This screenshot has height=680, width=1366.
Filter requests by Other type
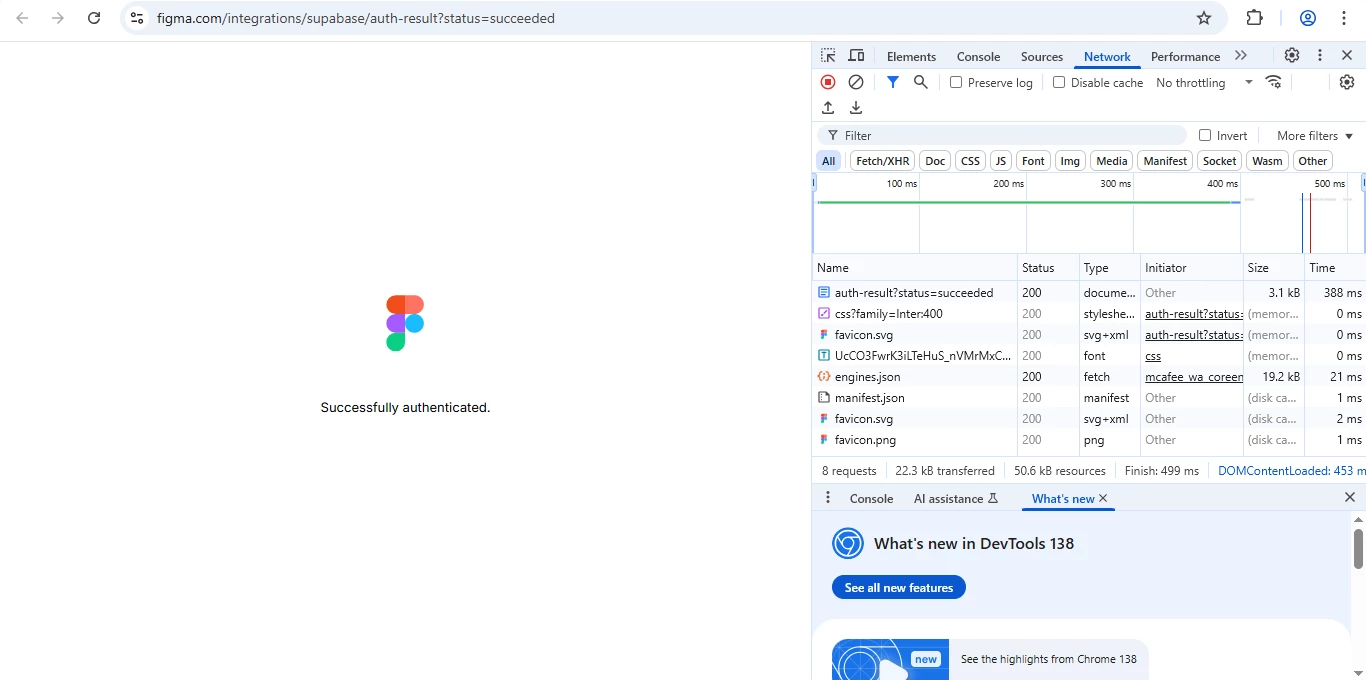click(x=1313, y=161)
